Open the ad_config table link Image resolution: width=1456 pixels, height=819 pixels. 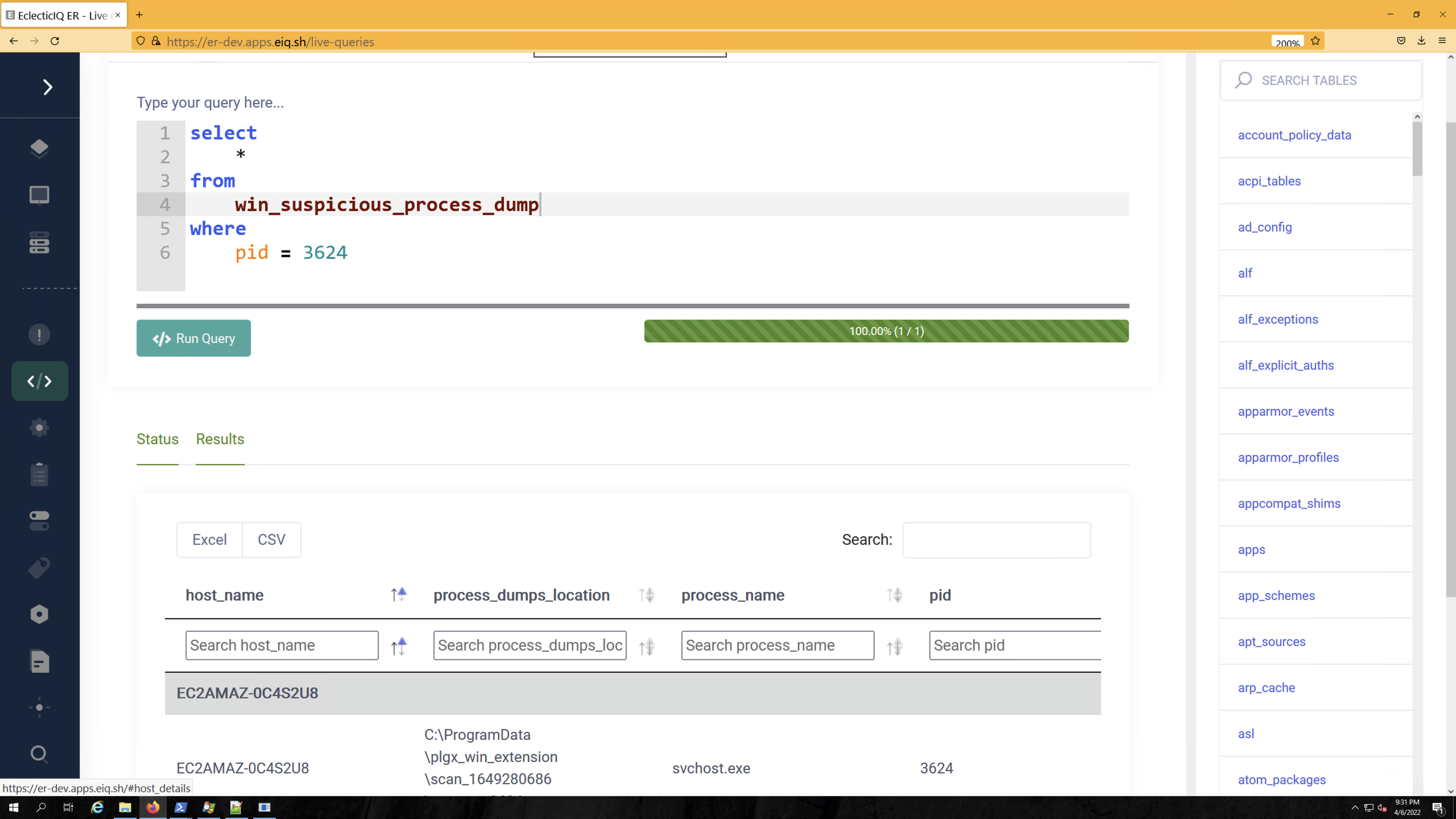[1265, 227]
